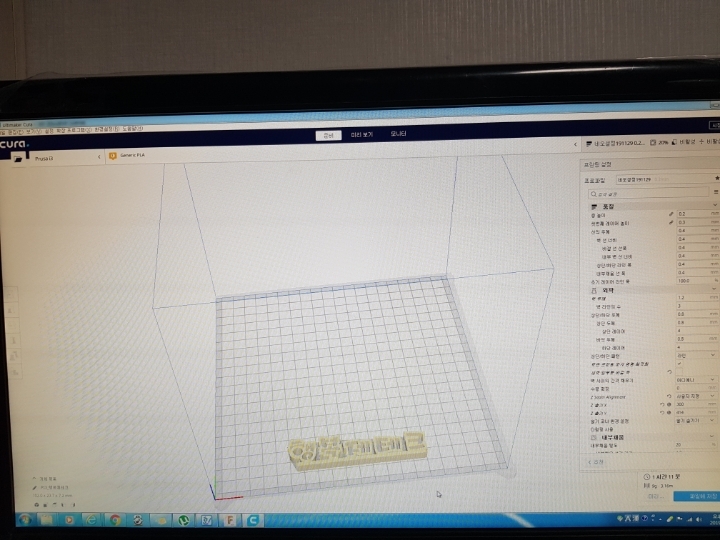Open the 환경설정 (Preferences) menu
The height and width of the screenshot is (540, 720).
coord(107,130)
